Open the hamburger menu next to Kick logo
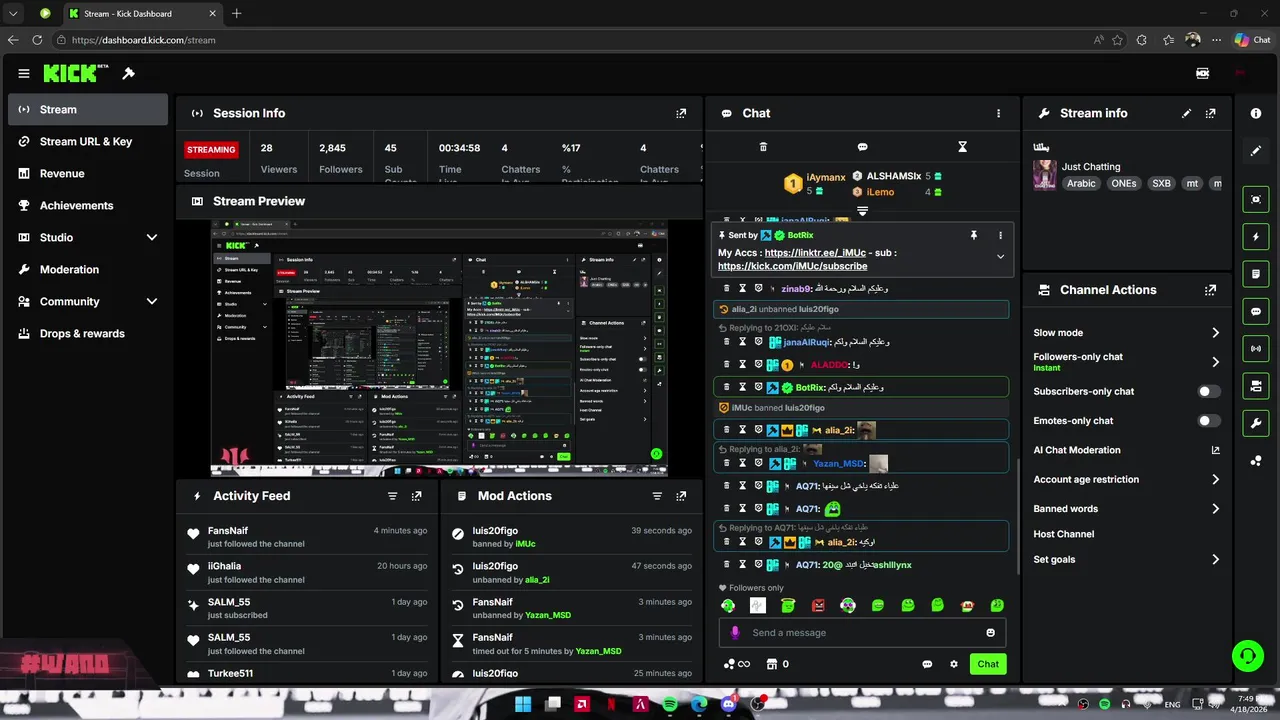The width and height of the screenshot is (1280, 720). coord(24,73)
